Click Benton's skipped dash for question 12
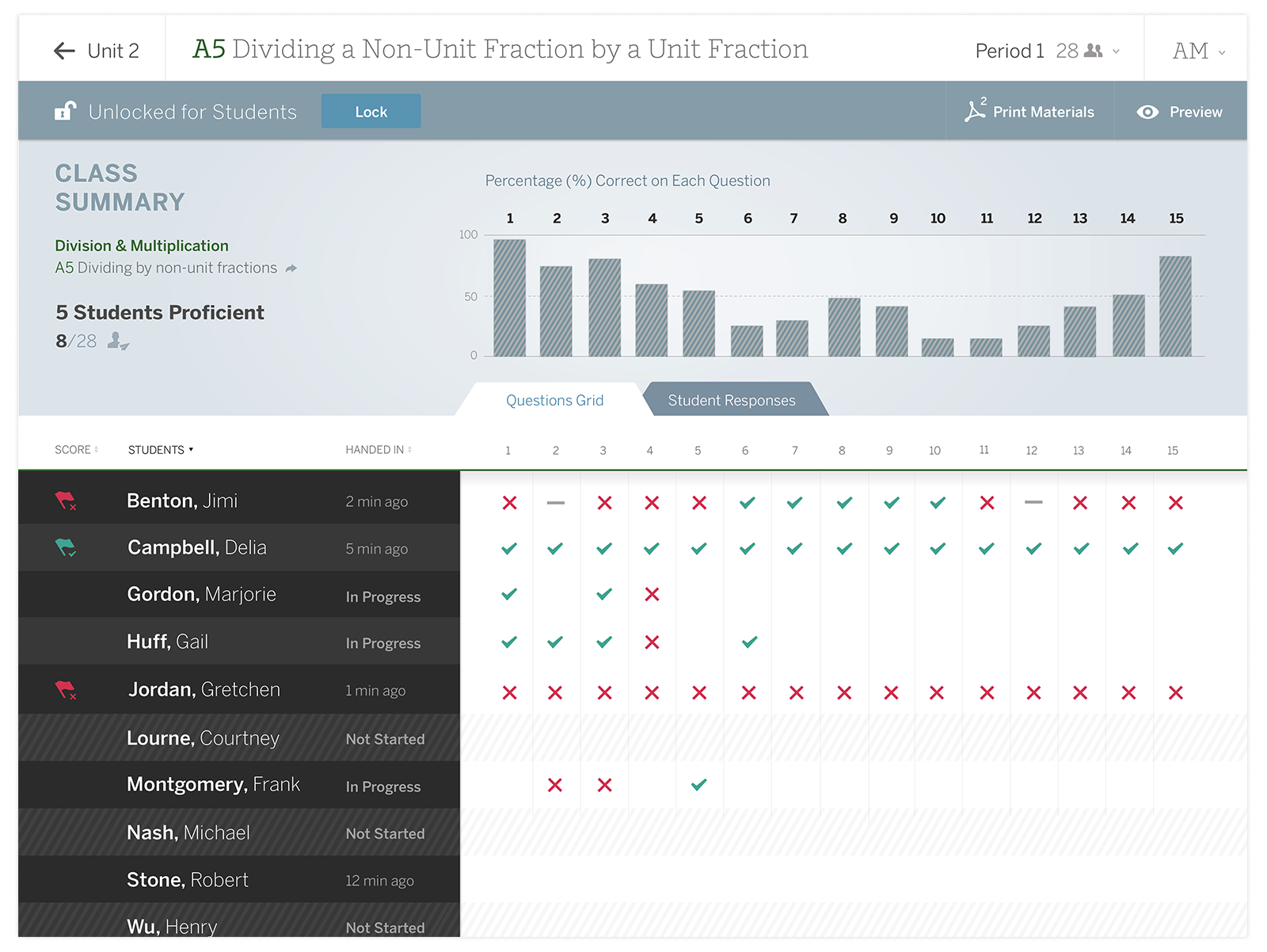1267x952 pixels. tap(1033, 502)
